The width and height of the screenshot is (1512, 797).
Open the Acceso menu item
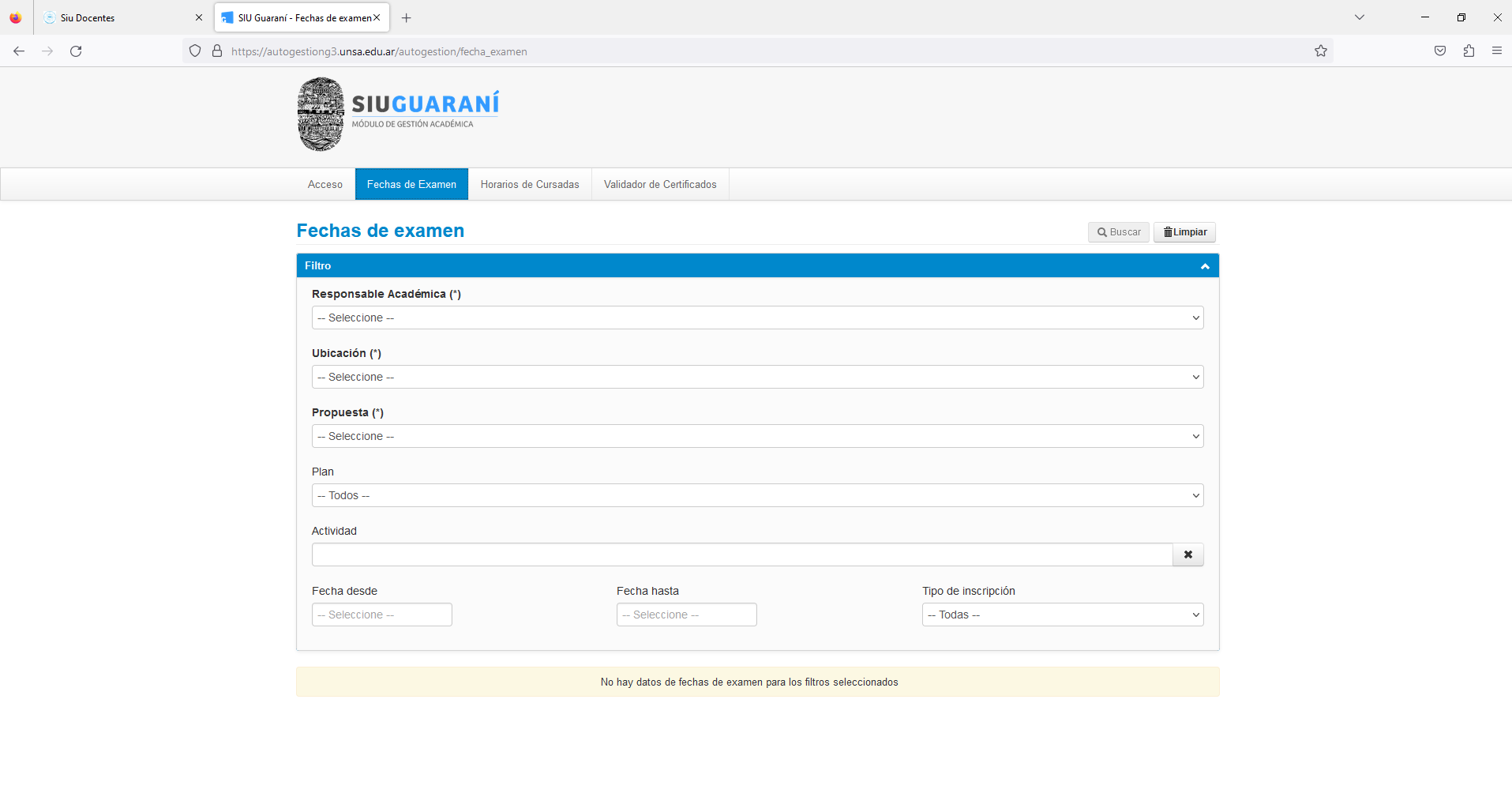[325, 184]
